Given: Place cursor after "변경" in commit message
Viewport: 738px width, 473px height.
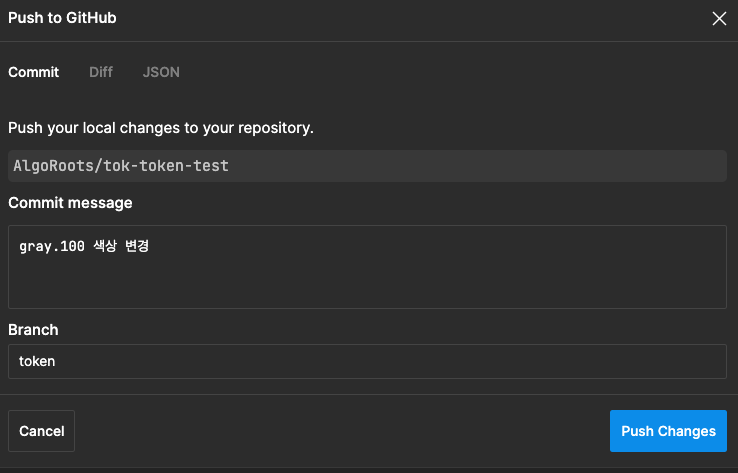Looking at the screenshot, I should click(x=151, y=246).
